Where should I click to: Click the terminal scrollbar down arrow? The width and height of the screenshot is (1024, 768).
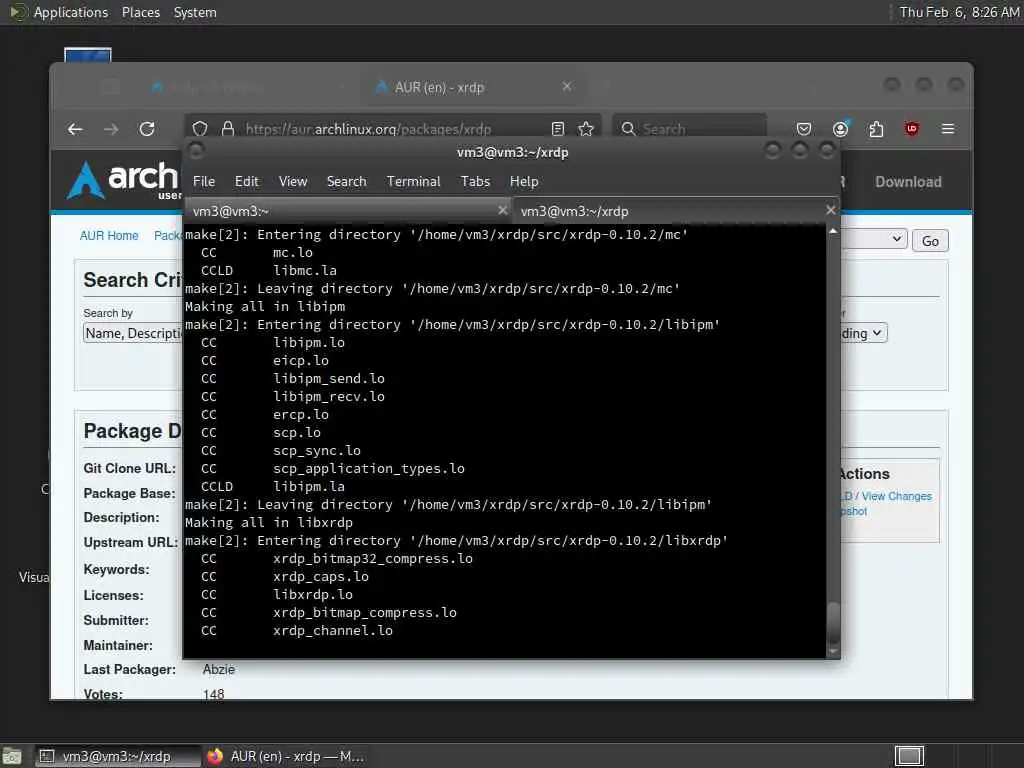coord(833,651)
